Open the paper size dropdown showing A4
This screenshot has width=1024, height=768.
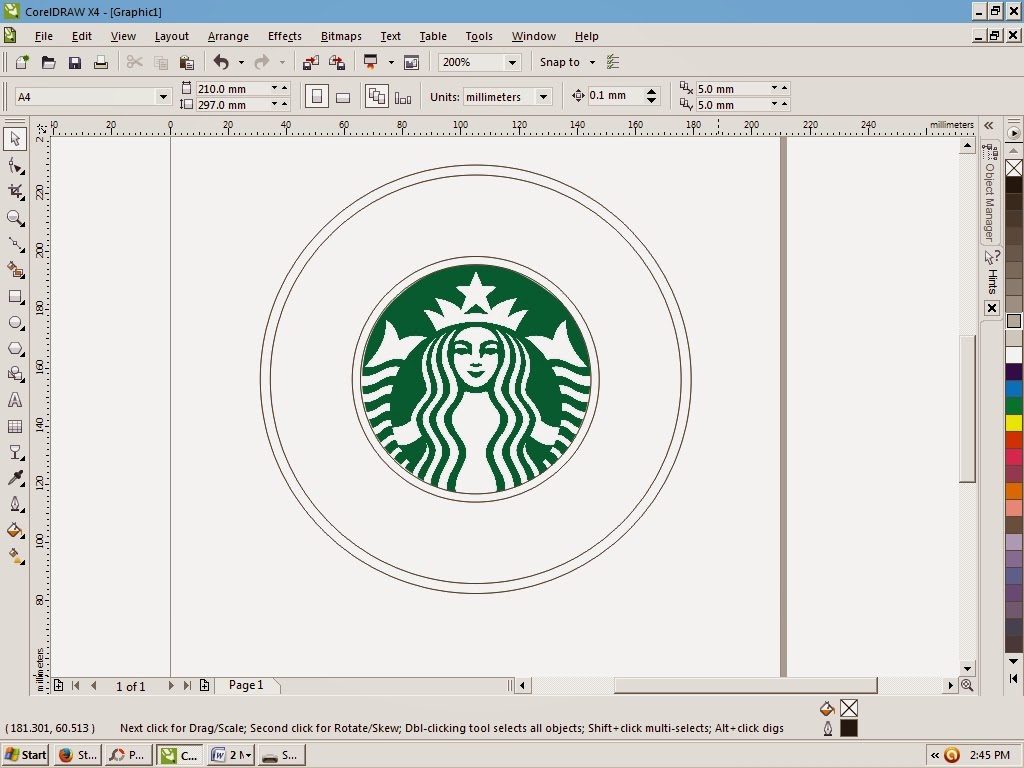point(163,96)
